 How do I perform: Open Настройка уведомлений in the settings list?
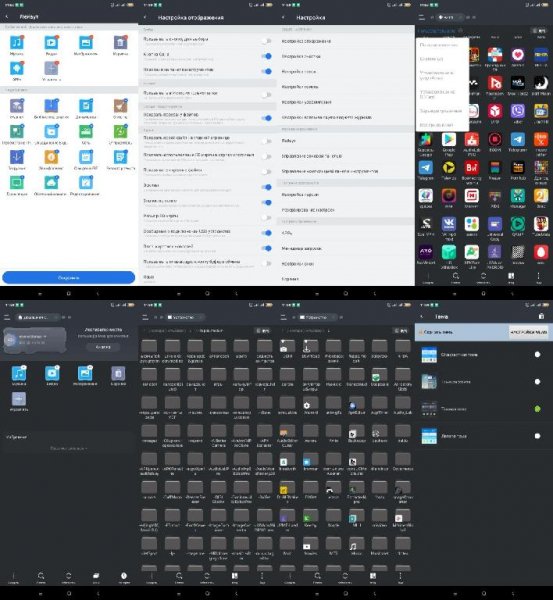pyautogui.click(x=345, y=103)
